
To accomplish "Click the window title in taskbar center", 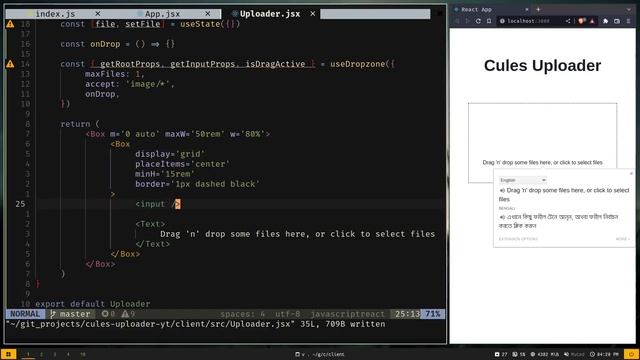I will tap(320, 354).
